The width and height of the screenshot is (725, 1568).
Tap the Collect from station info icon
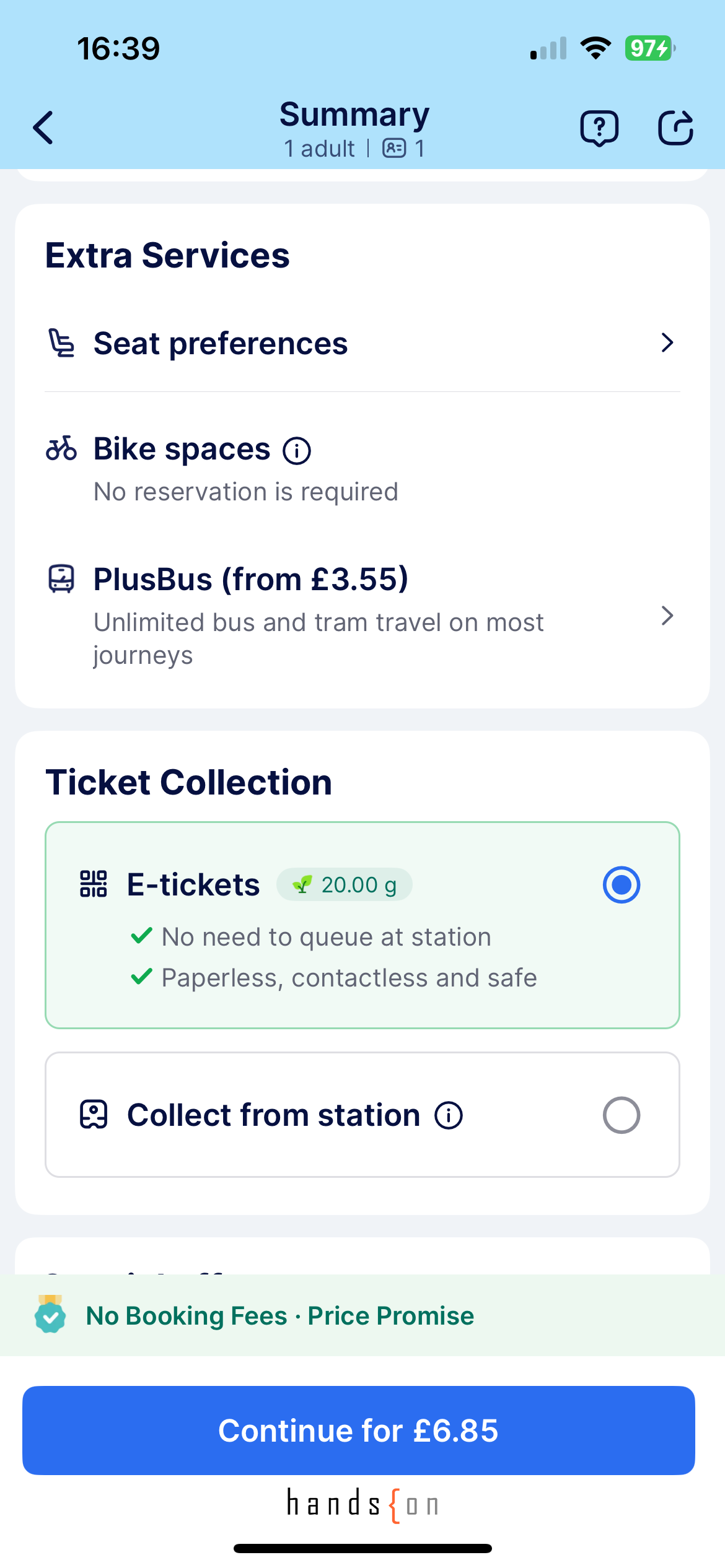click(449, 1115)
